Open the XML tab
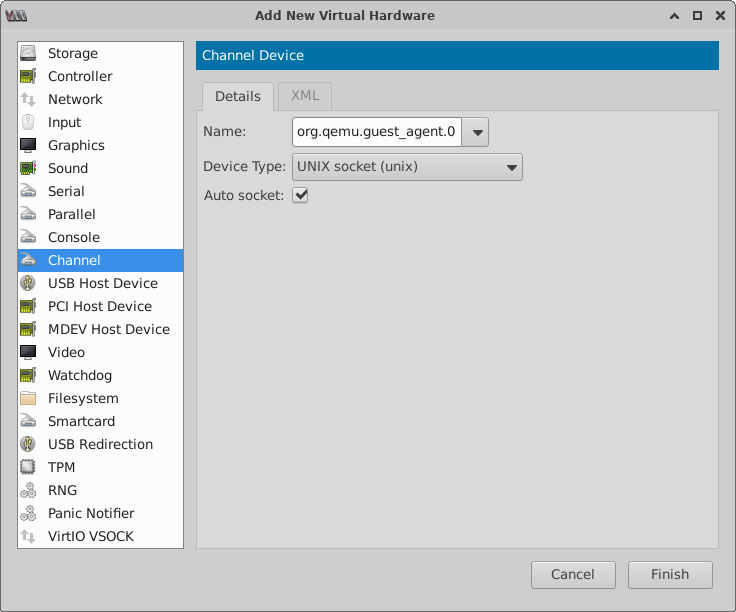The image size is (736, 612). pyautogui.click(x=305, y=96)
